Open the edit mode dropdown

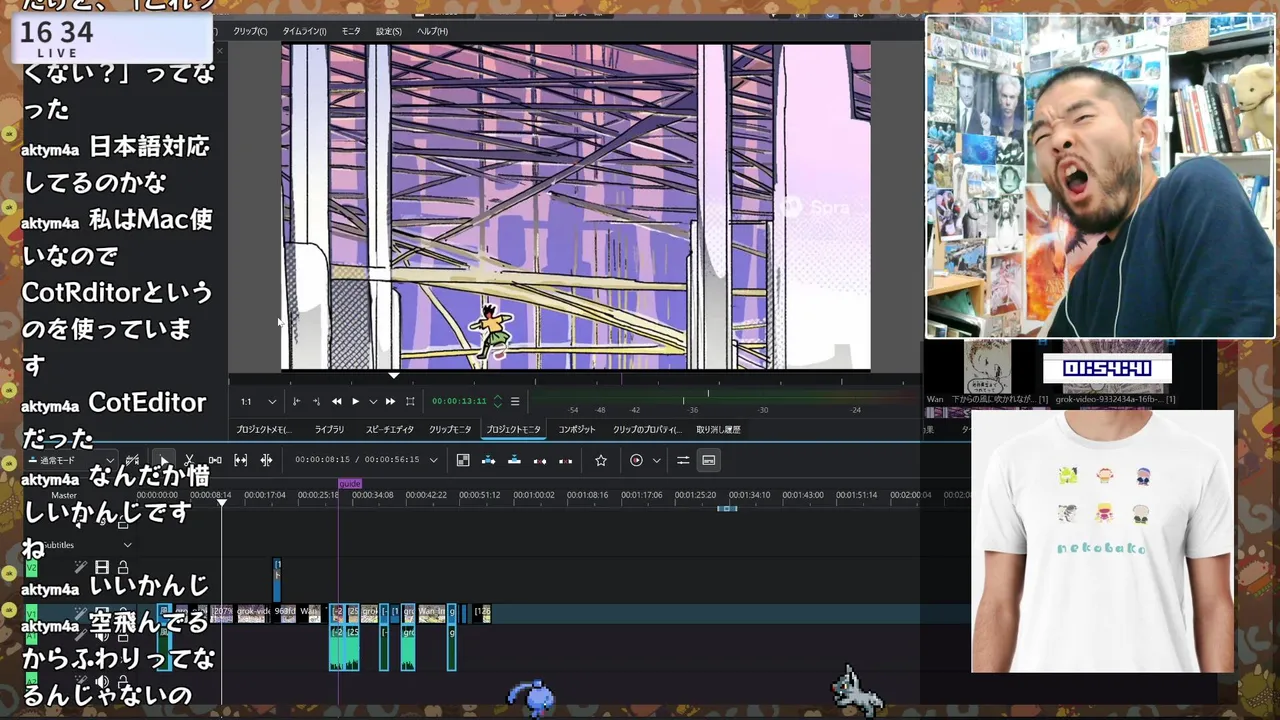point(70,460)
